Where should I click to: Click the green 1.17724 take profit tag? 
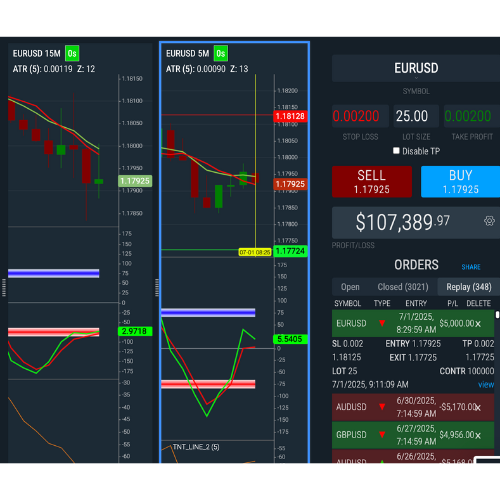coord(290,251)
